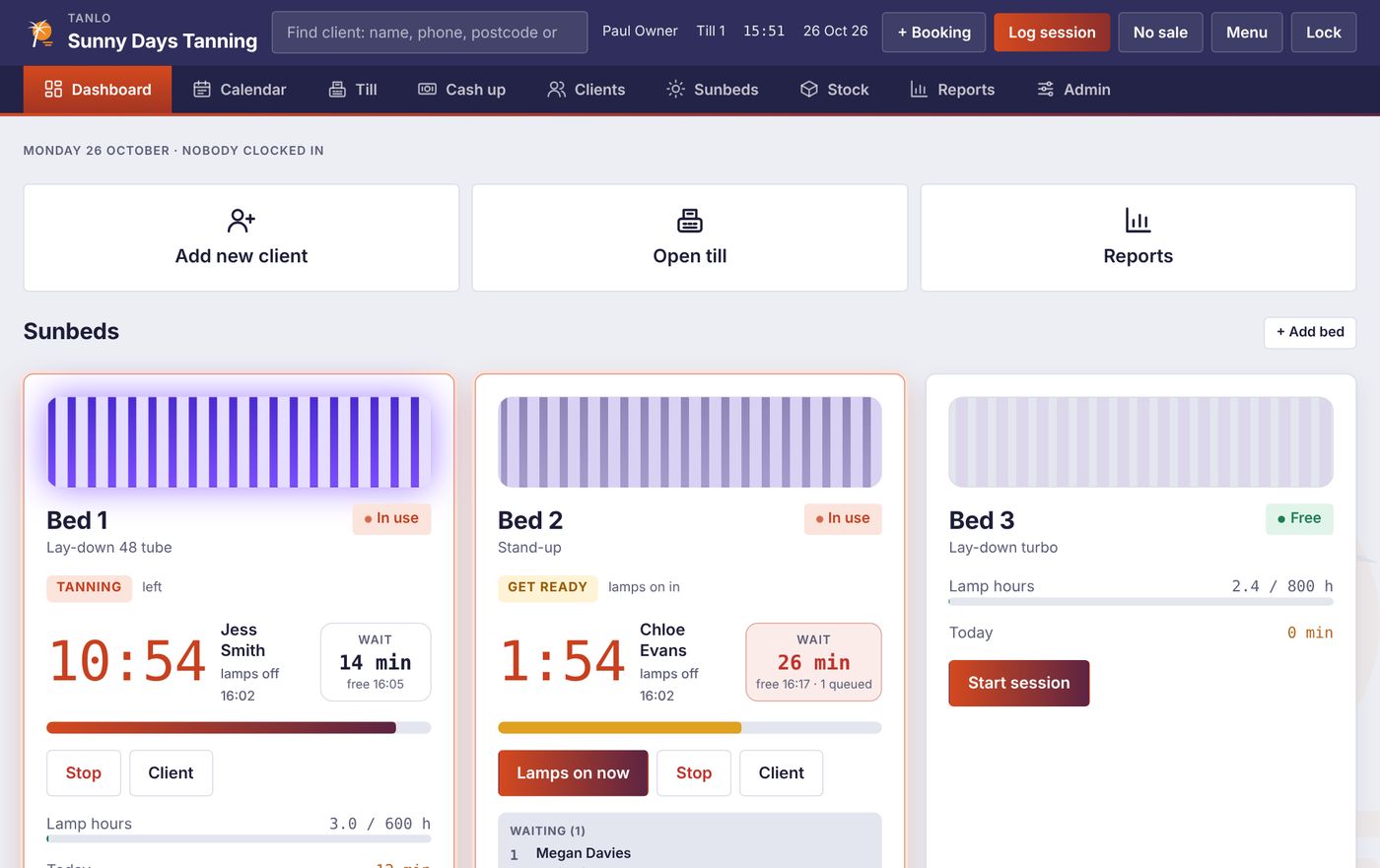
Task: Open the Cash up tab
Action: pyautogui.click(x=461, y=90)
